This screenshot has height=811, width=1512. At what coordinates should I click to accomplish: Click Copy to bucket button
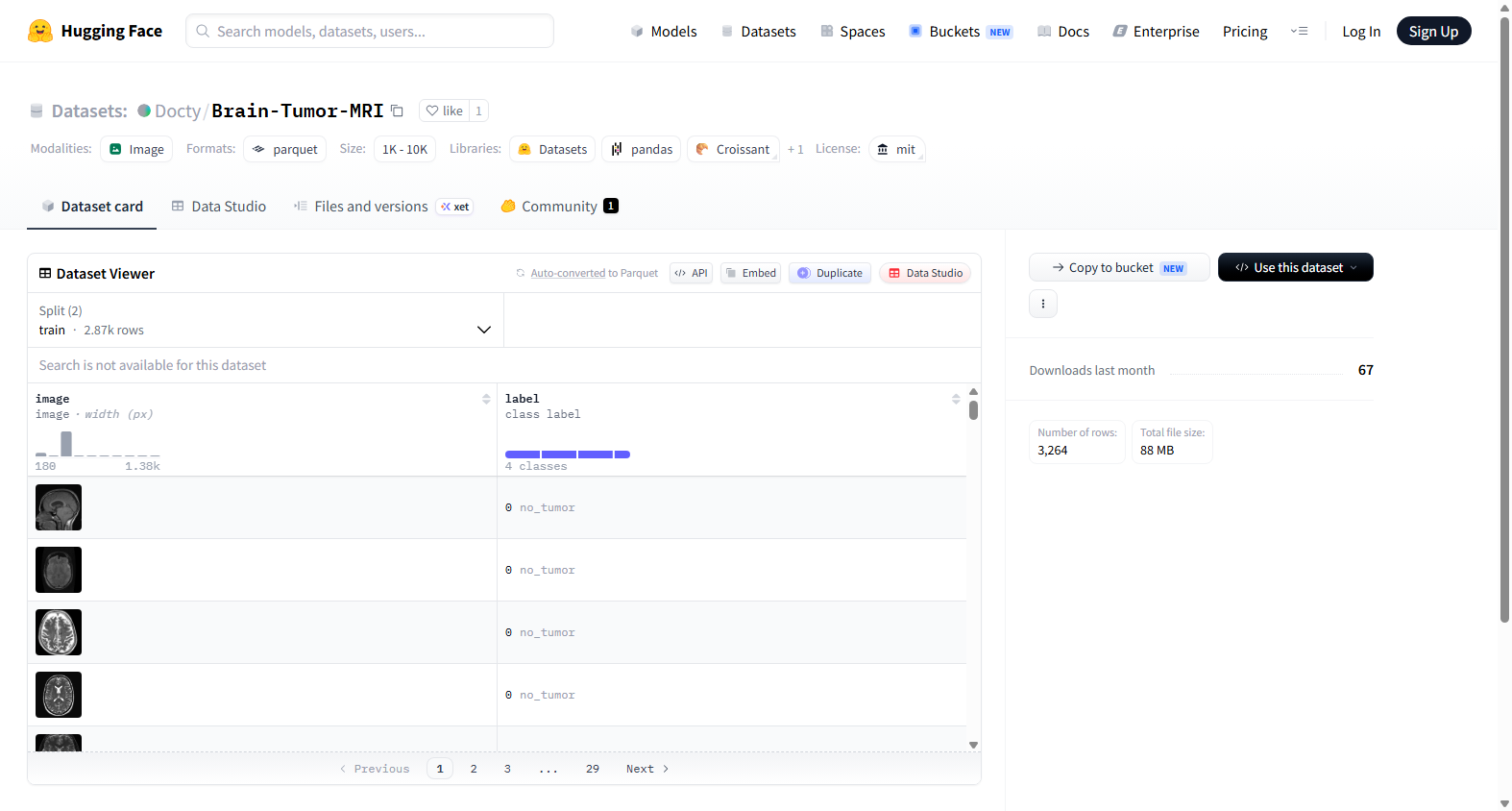(1119, 267)
